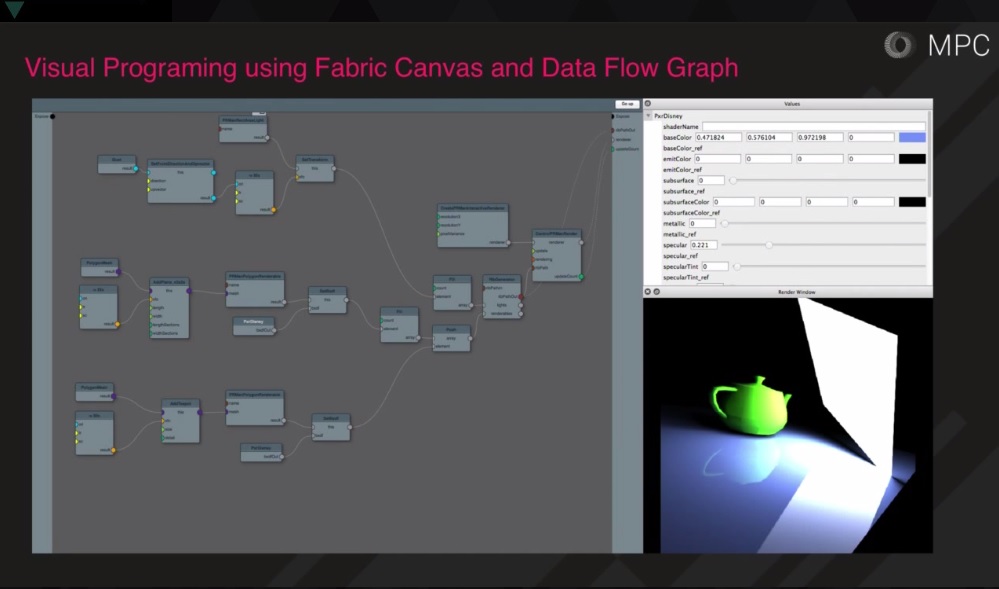Click the Push node's array output port

click(471, 337)
